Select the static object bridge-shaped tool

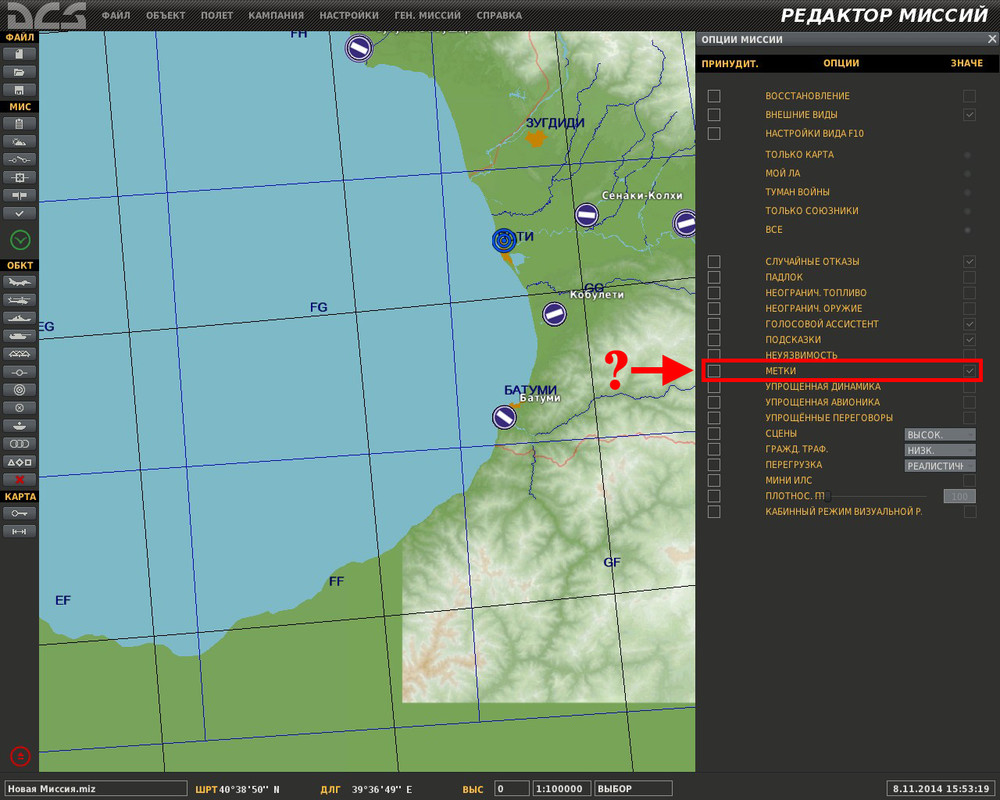(19, 353)
